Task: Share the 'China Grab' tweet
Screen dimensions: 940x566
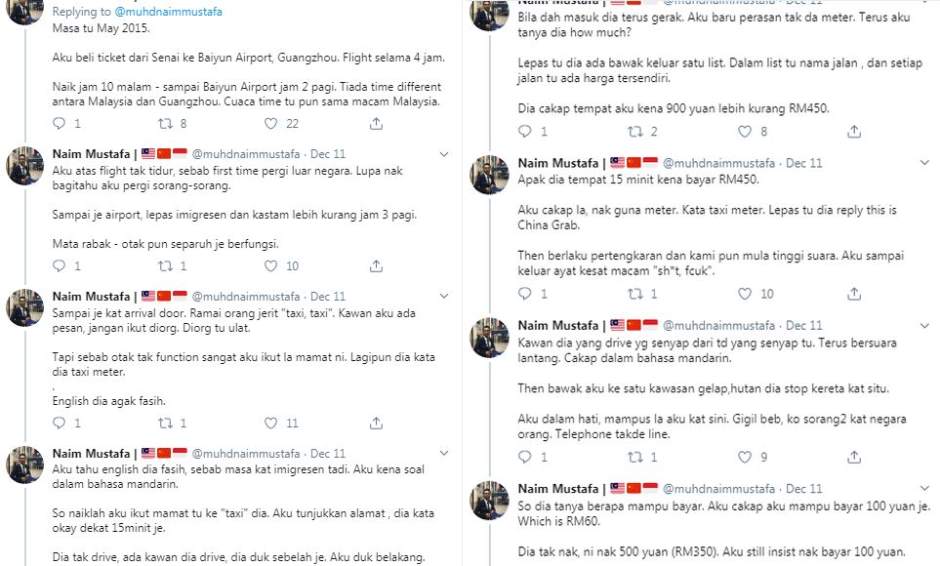Action: pyautogui.click(x=855, y=294)
